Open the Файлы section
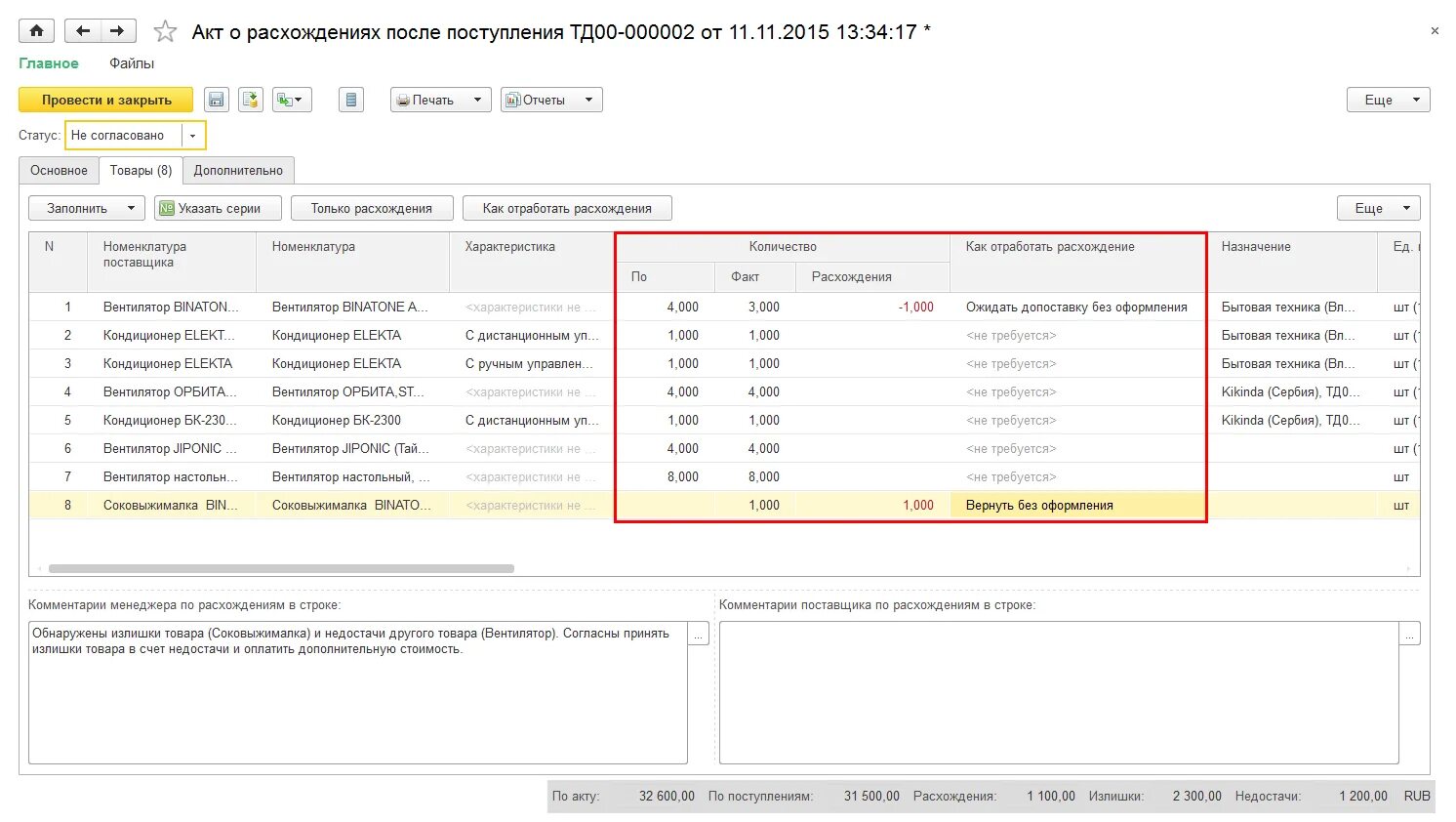The image size is (1456, 822). pyautogui.click(x=132, y=63)
